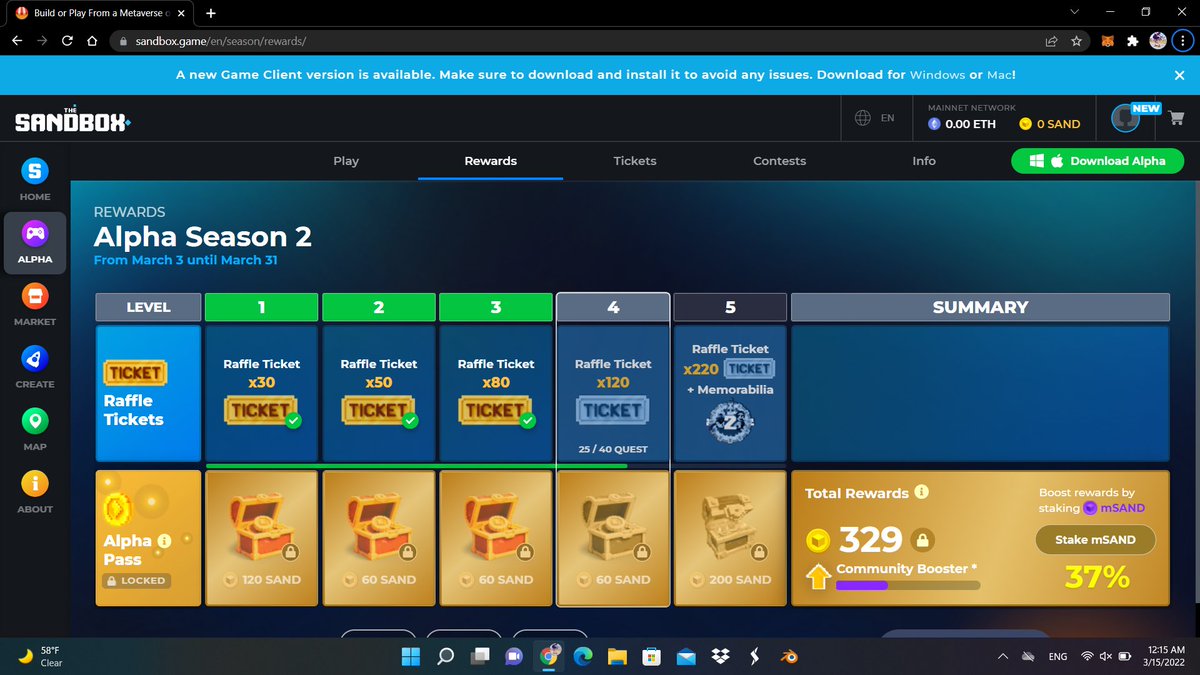Select the Build or Play browser tab
Viewport: 1200px width, 675px height.
99,13
